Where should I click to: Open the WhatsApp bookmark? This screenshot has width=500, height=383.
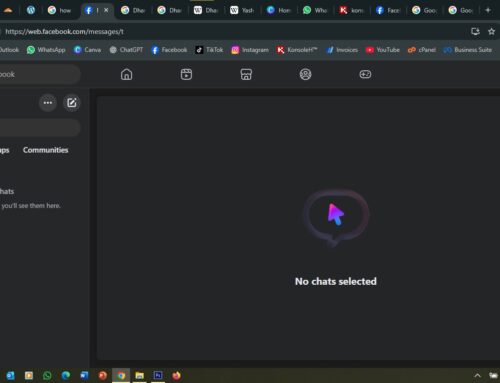coord(46,50)
